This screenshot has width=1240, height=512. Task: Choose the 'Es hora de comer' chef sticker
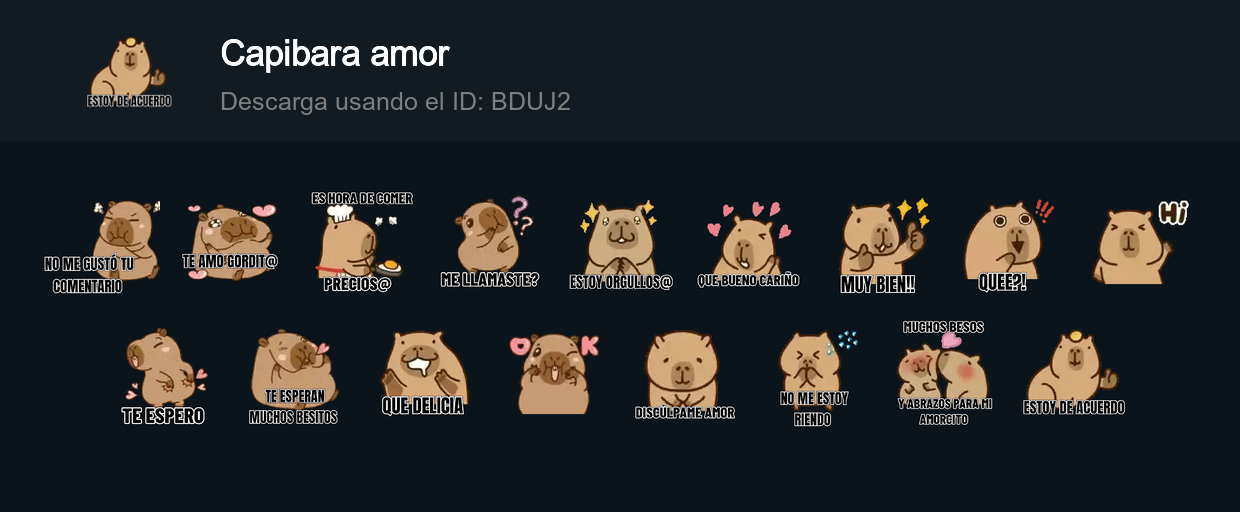360,241
